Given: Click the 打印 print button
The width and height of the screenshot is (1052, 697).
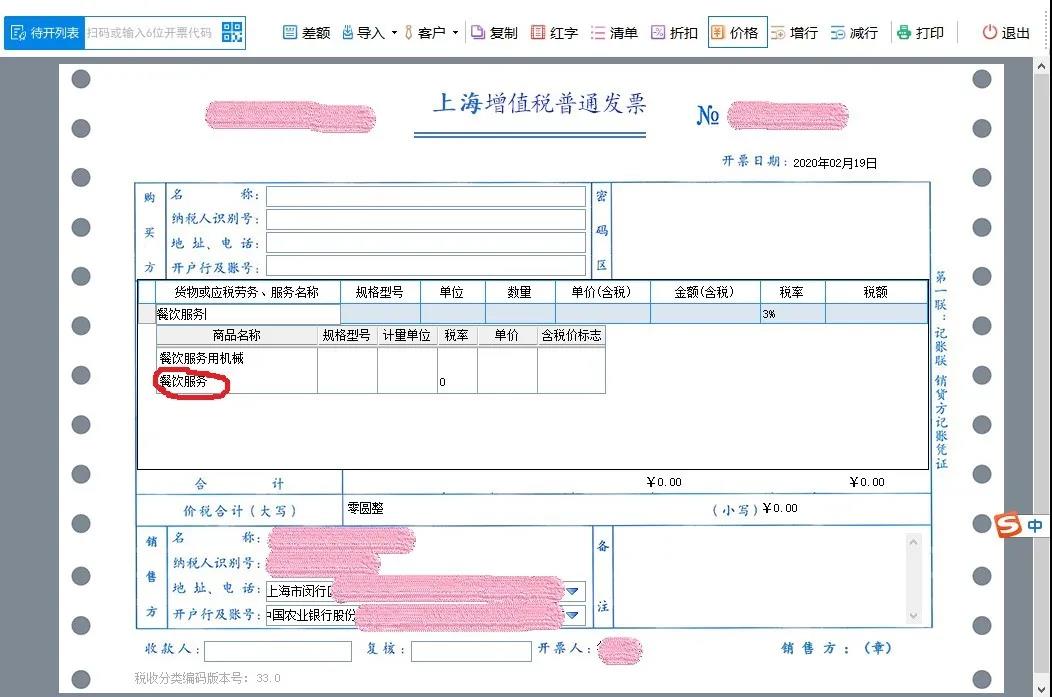Looking at the screenshot, I should pos(921,32).
